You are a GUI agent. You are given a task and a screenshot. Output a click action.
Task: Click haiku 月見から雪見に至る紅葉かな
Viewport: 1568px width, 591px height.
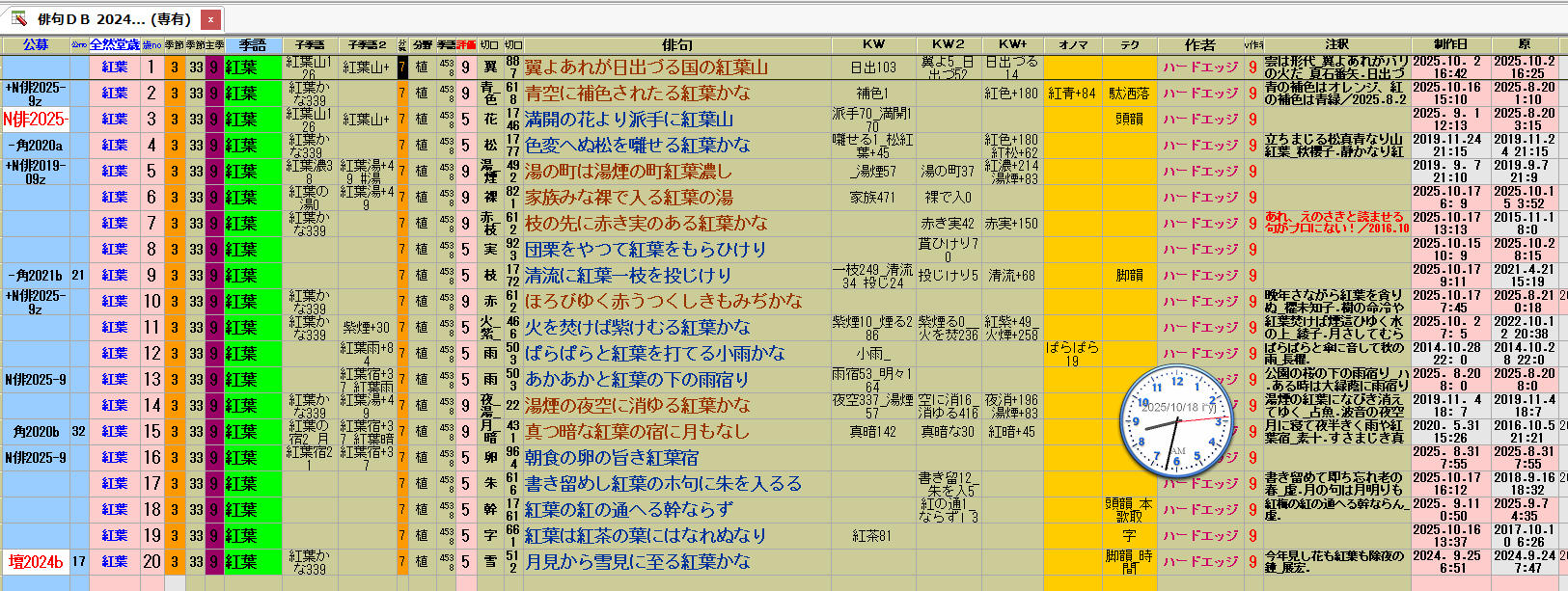(637, 562)
